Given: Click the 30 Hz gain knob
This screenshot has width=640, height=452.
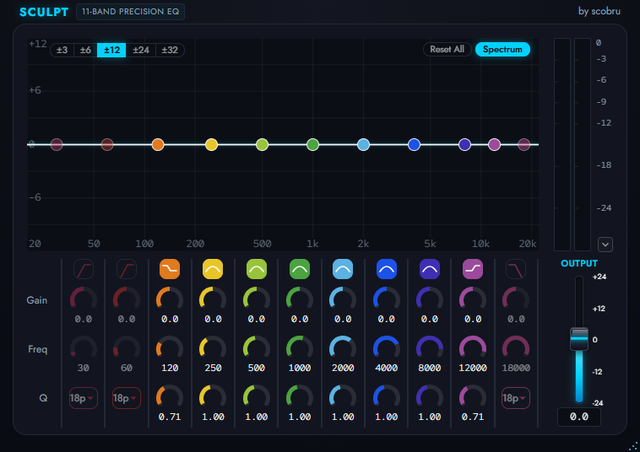Looking at the screenshot, I should pos(83,300).
